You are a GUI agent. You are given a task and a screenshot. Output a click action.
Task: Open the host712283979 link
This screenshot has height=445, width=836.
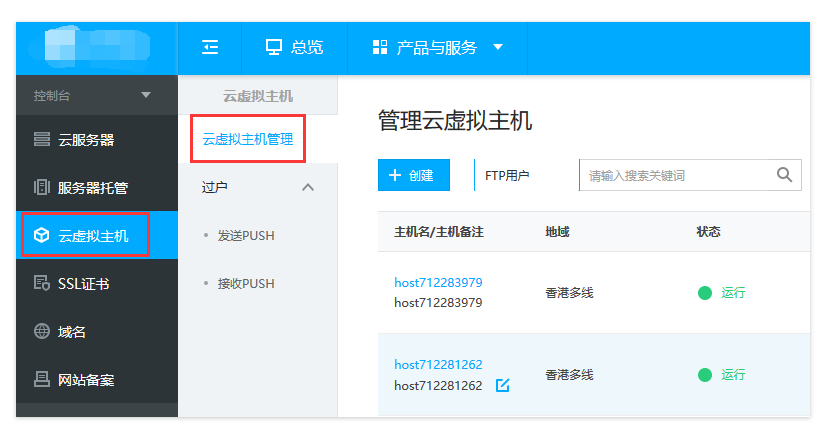coord(438,282)
